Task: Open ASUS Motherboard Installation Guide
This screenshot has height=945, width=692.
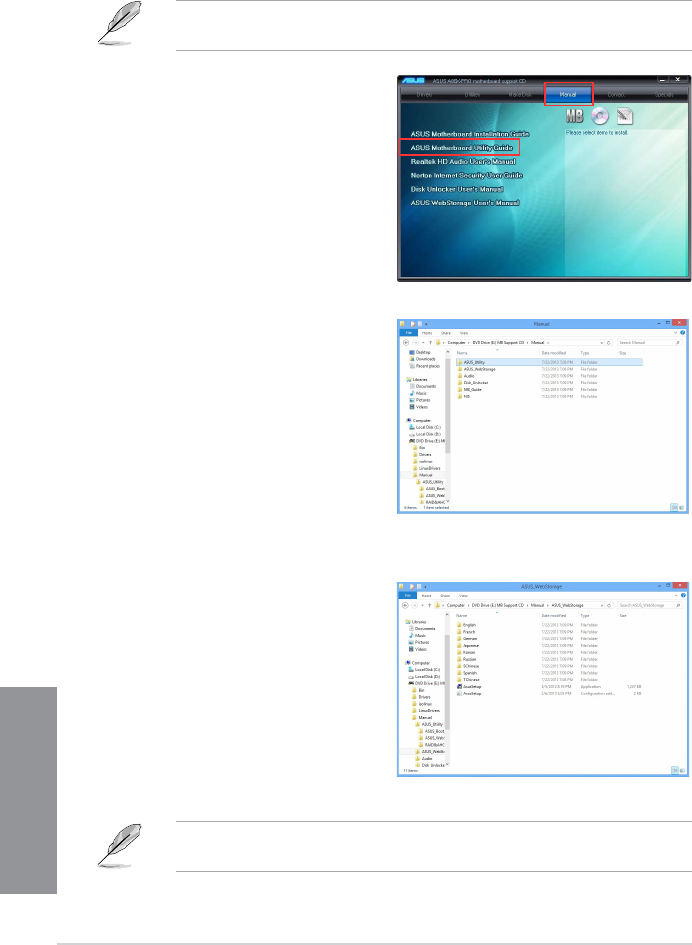Action: (x=470, y=134)
